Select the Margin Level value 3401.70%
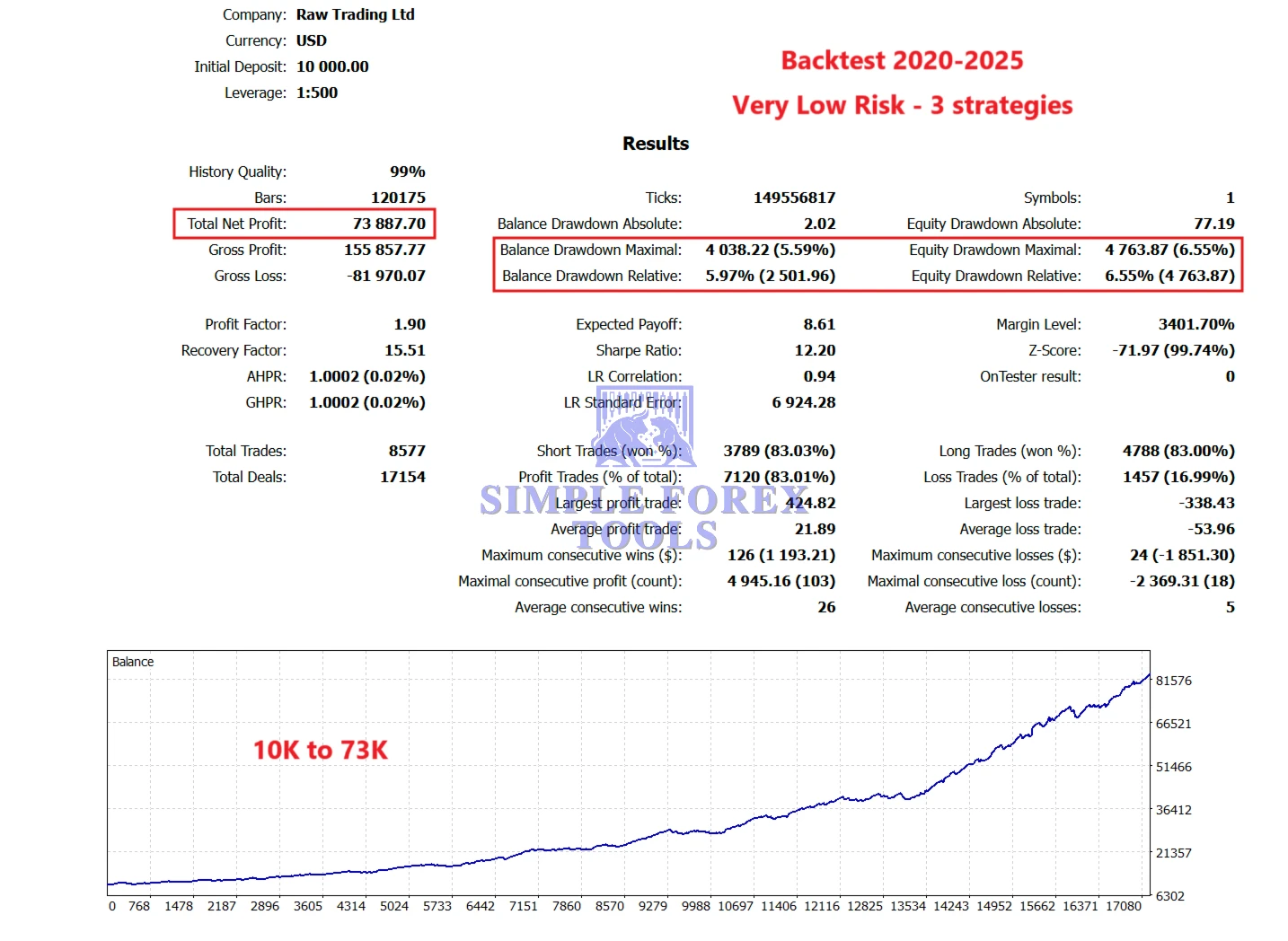This screenshot has height=941, width=1288. coord(1195,324)
